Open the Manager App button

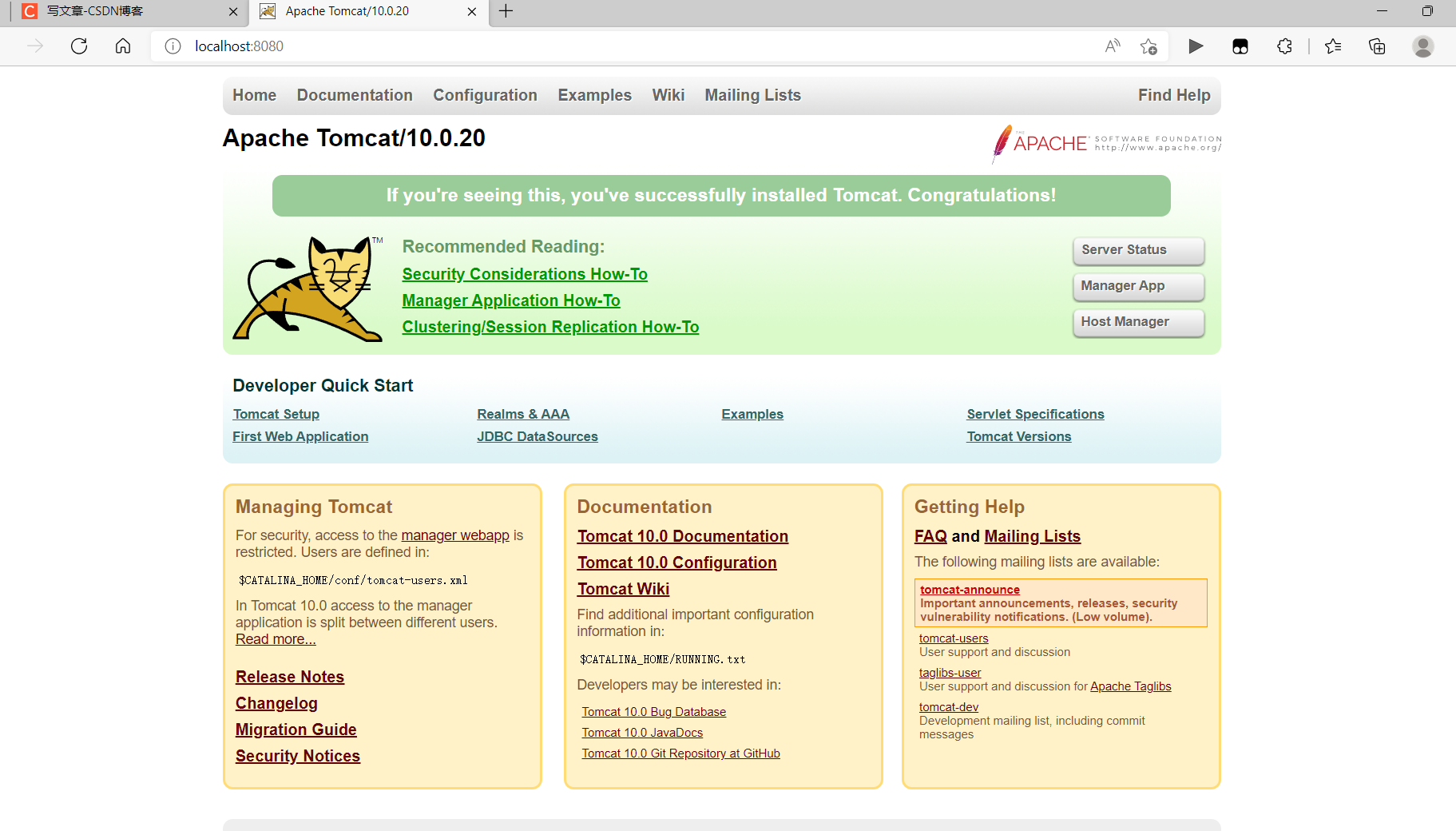coord(1138,286)
